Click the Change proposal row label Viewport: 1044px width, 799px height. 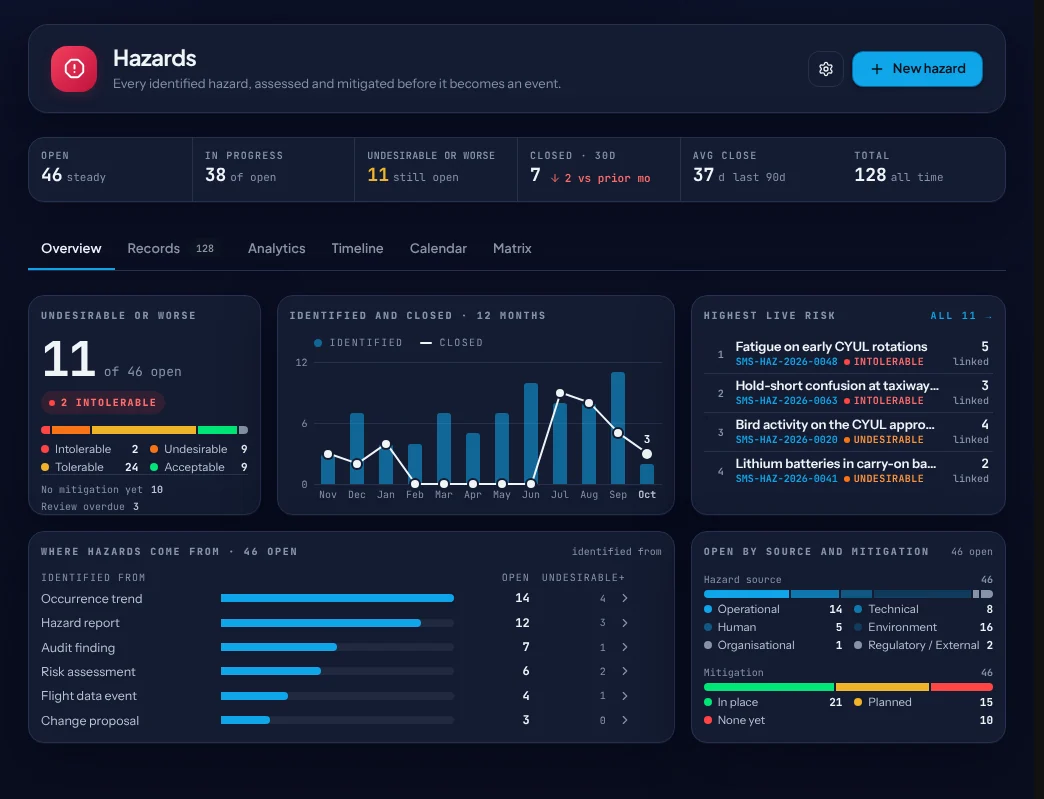pyautogui.click(x=90, y=720)
